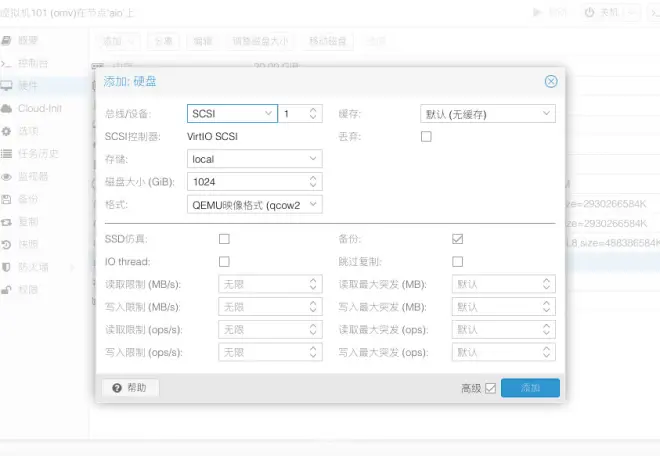Viewport: 660px width, 456px height.
Task: Enable the SSD仿真 checkbox
Action: (224, 239)
